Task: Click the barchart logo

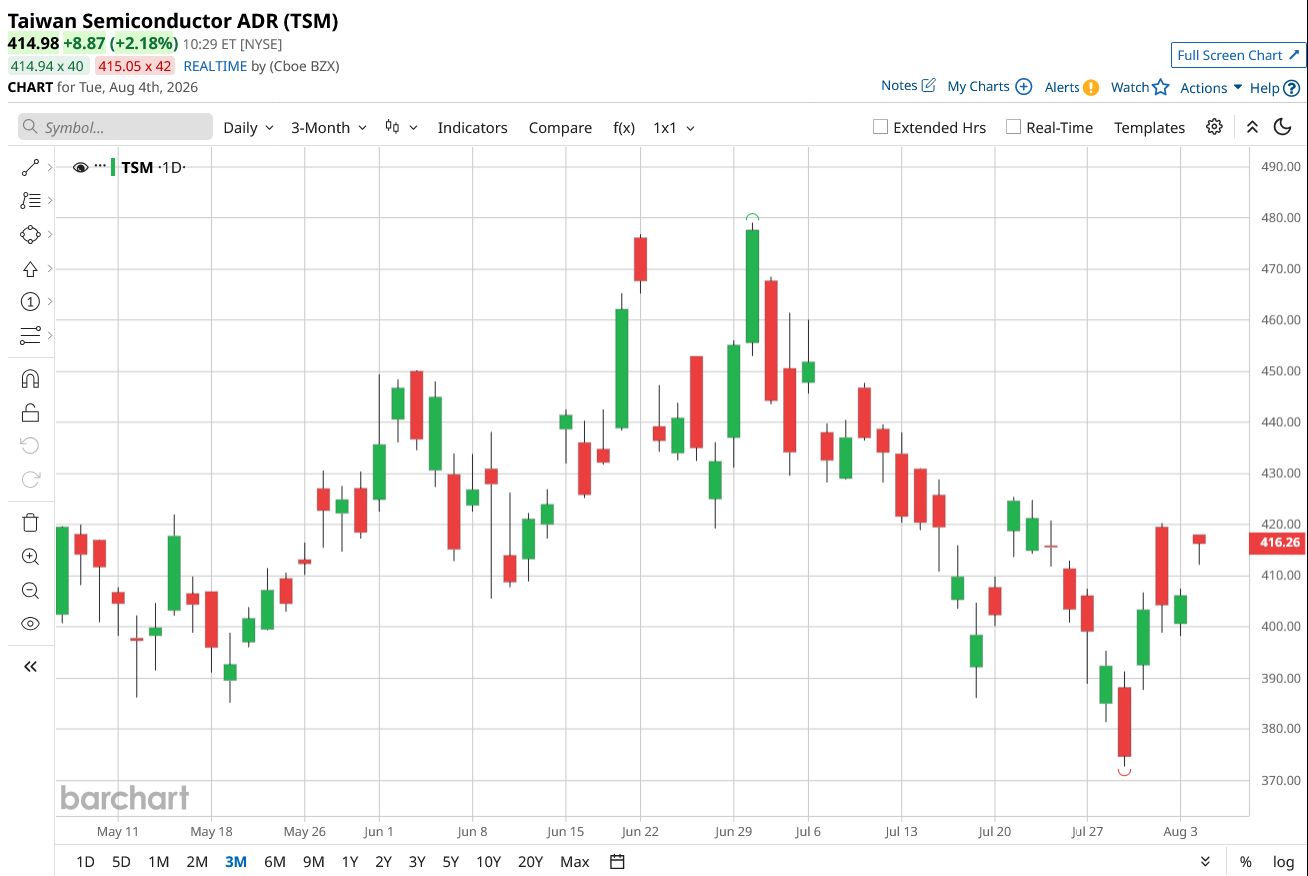Action: [x=125, y=797]
